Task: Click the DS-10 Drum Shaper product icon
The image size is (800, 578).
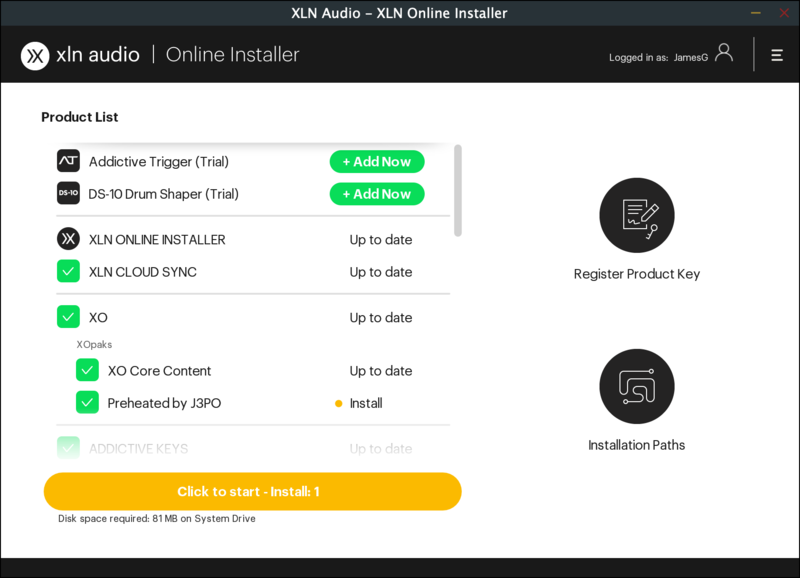Action: pyautogui.click(x=68, y=193)
